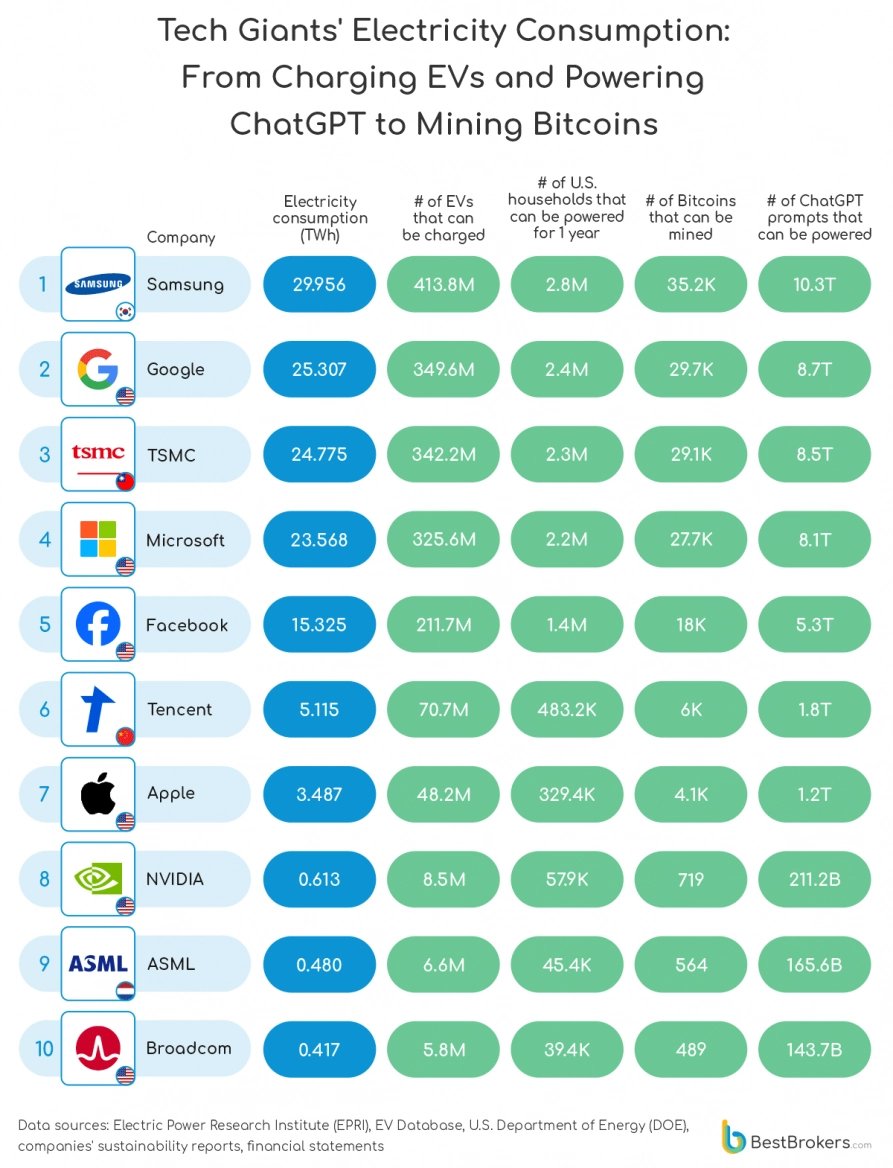Image resolution: width=893 pixels, height=1168 pixels.
Task: Click the Samsung logo icon
Action: tap(97, 284)
